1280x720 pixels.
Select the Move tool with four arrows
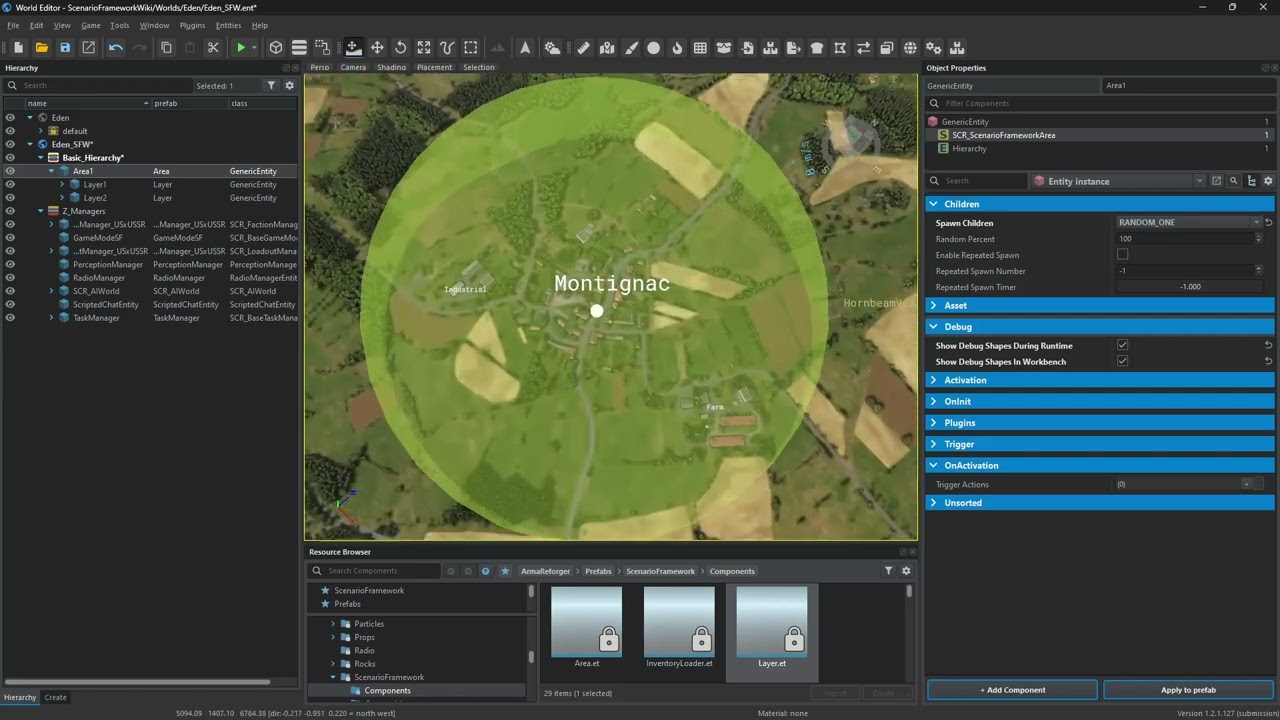click(377, 48)
